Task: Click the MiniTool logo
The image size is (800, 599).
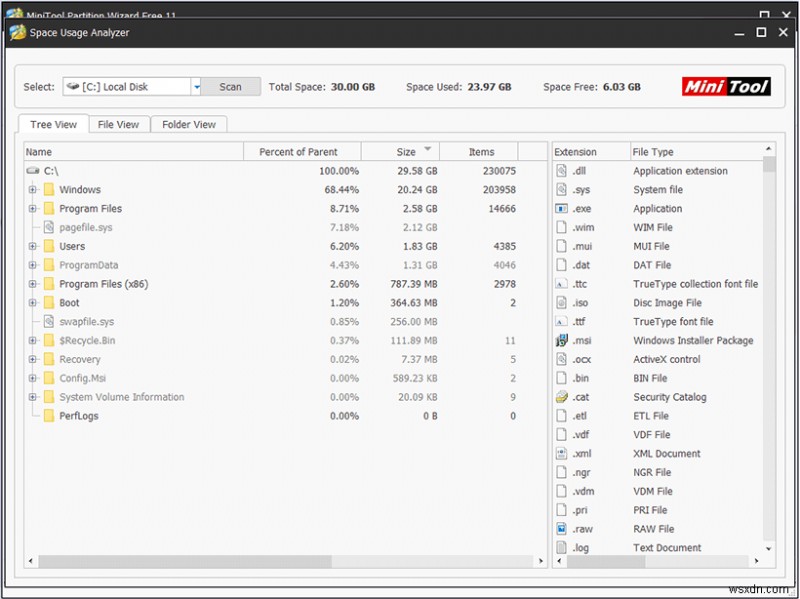Action: 726,87
